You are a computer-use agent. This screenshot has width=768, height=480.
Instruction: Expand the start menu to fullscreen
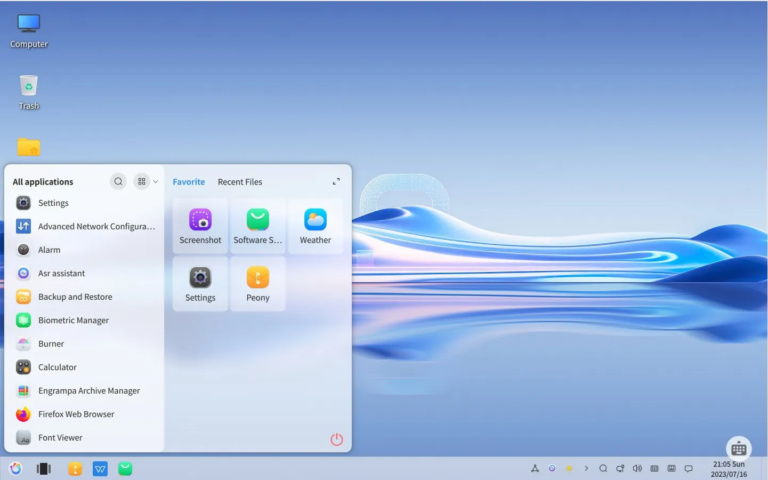click(x=336, y=182)
